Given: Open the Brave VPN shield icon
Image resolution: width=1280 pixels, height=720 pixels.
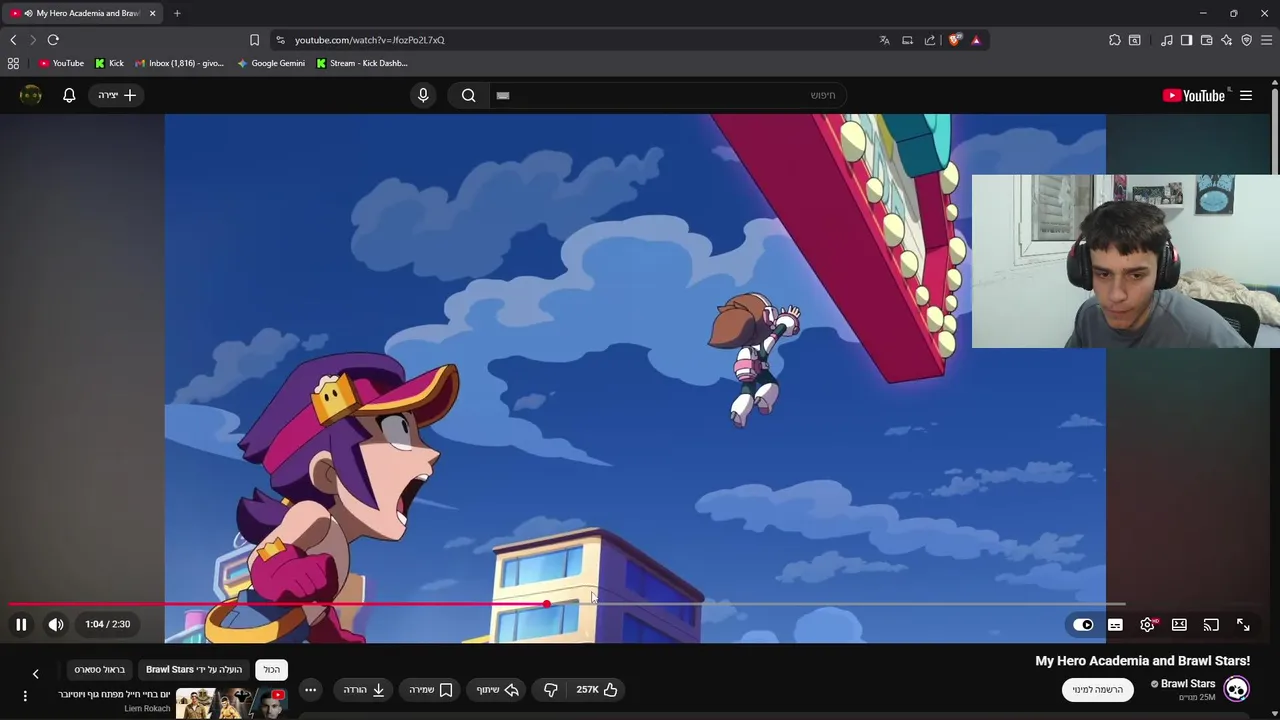Looking at the screenshot, I should 1246,40.
